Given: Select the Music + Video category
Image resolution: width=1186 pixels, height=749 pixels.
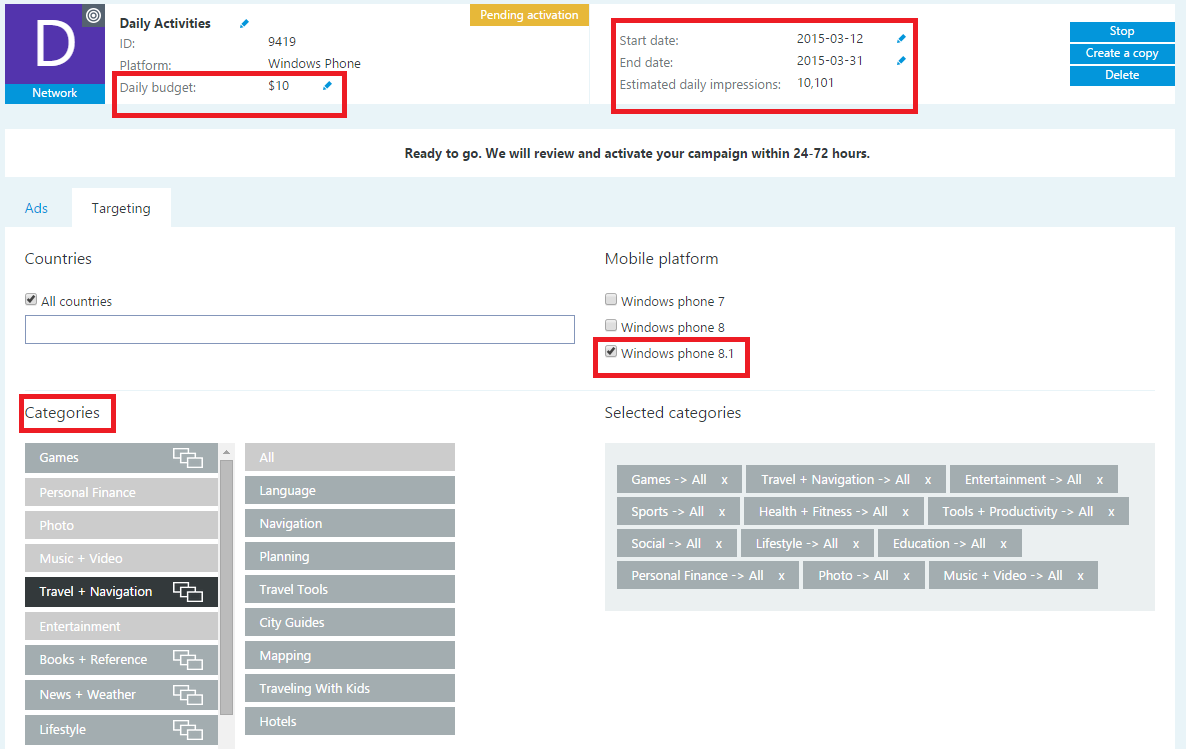Looking at the screenshot, I should (x=121, y=558).
